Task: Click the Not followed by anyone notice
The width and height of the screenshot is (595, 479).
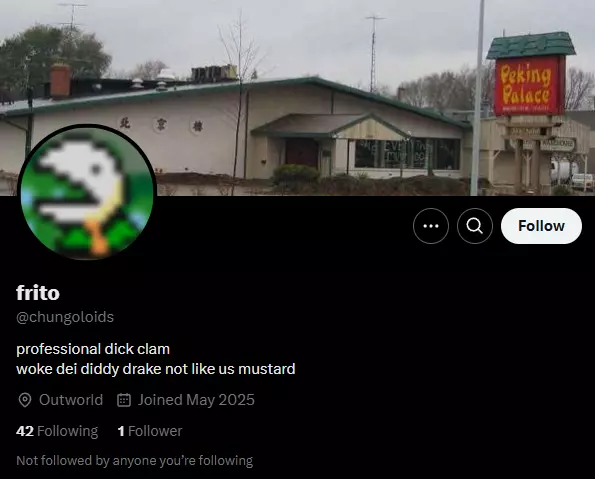Action: [135, 460]
